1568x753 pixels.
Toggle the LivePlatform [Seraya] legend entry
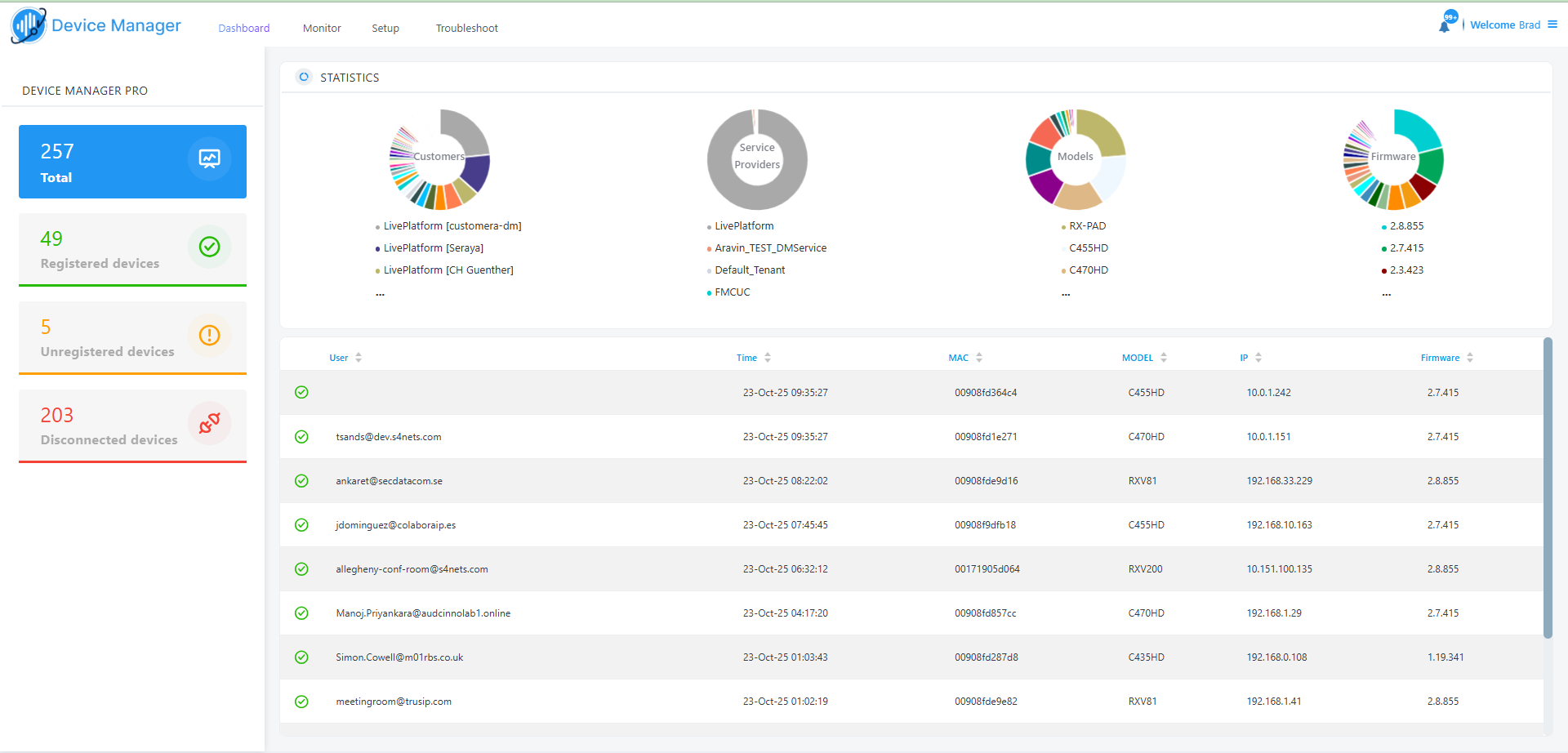pos(433,248)
